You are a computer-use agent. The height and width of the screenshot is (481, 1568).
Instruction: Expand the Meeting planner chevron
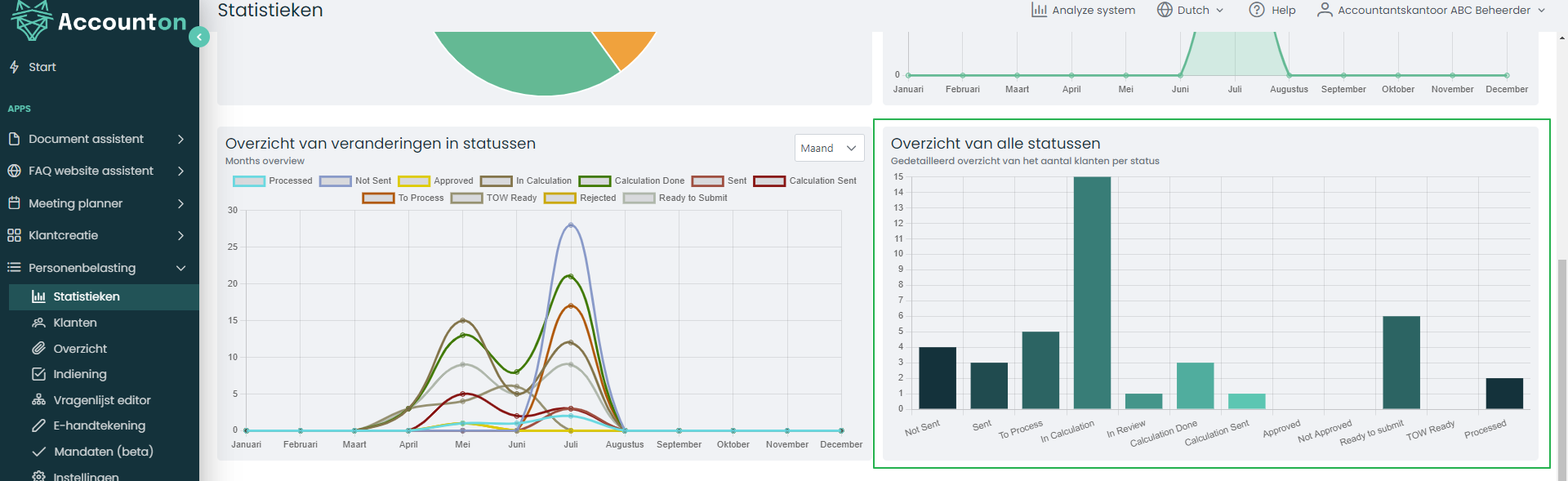(x=180, y=203)
